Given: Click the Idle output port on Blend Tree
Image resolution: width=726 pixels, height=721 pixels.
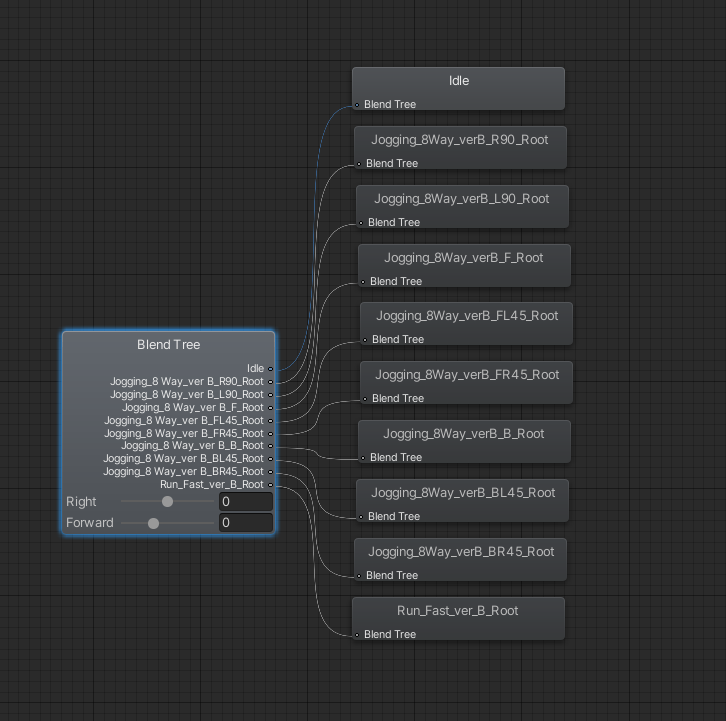Looking at the screenshot, I should [x=270, y=369].
